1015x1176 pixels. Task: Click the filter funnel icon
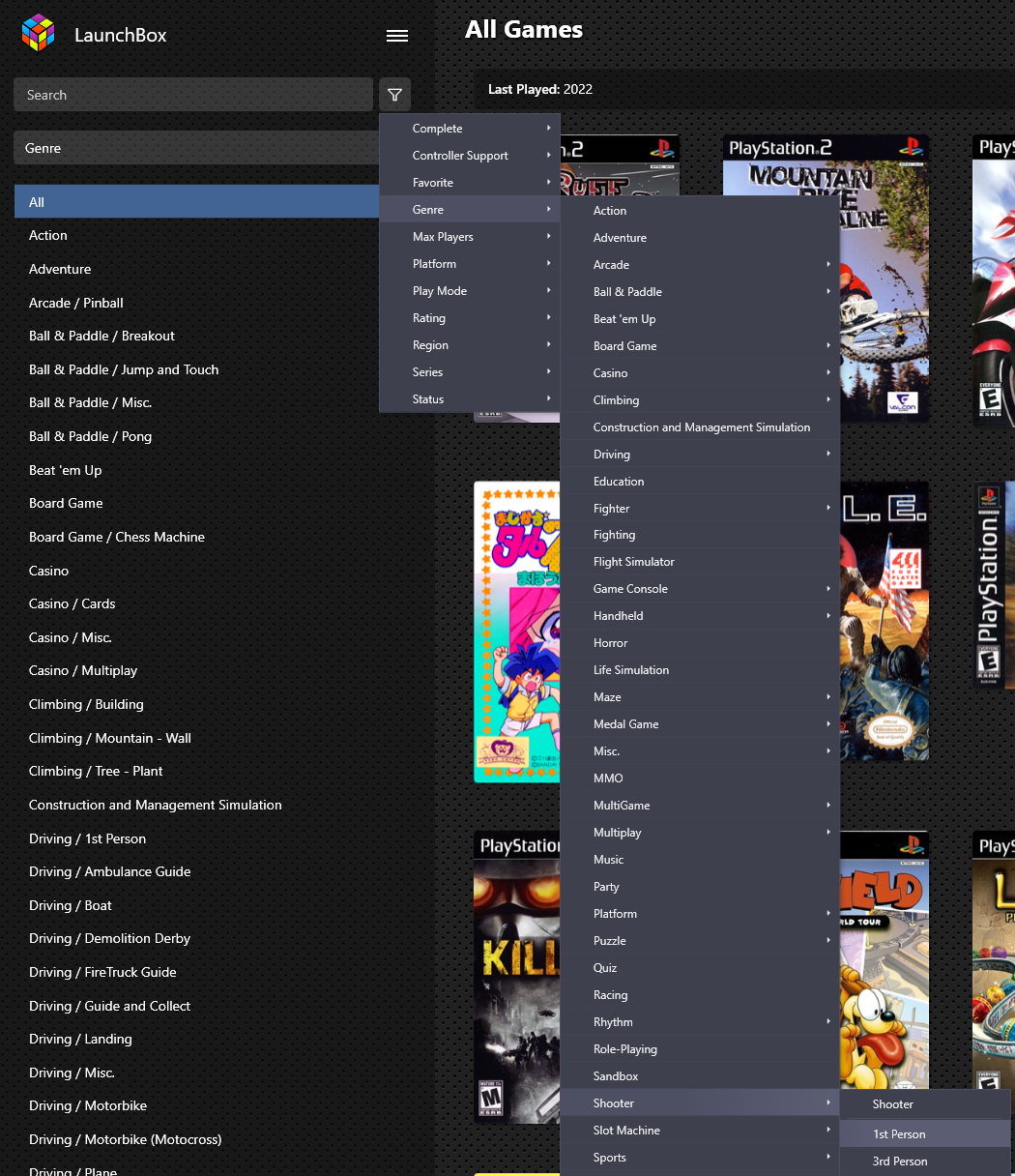click(394, 95)
